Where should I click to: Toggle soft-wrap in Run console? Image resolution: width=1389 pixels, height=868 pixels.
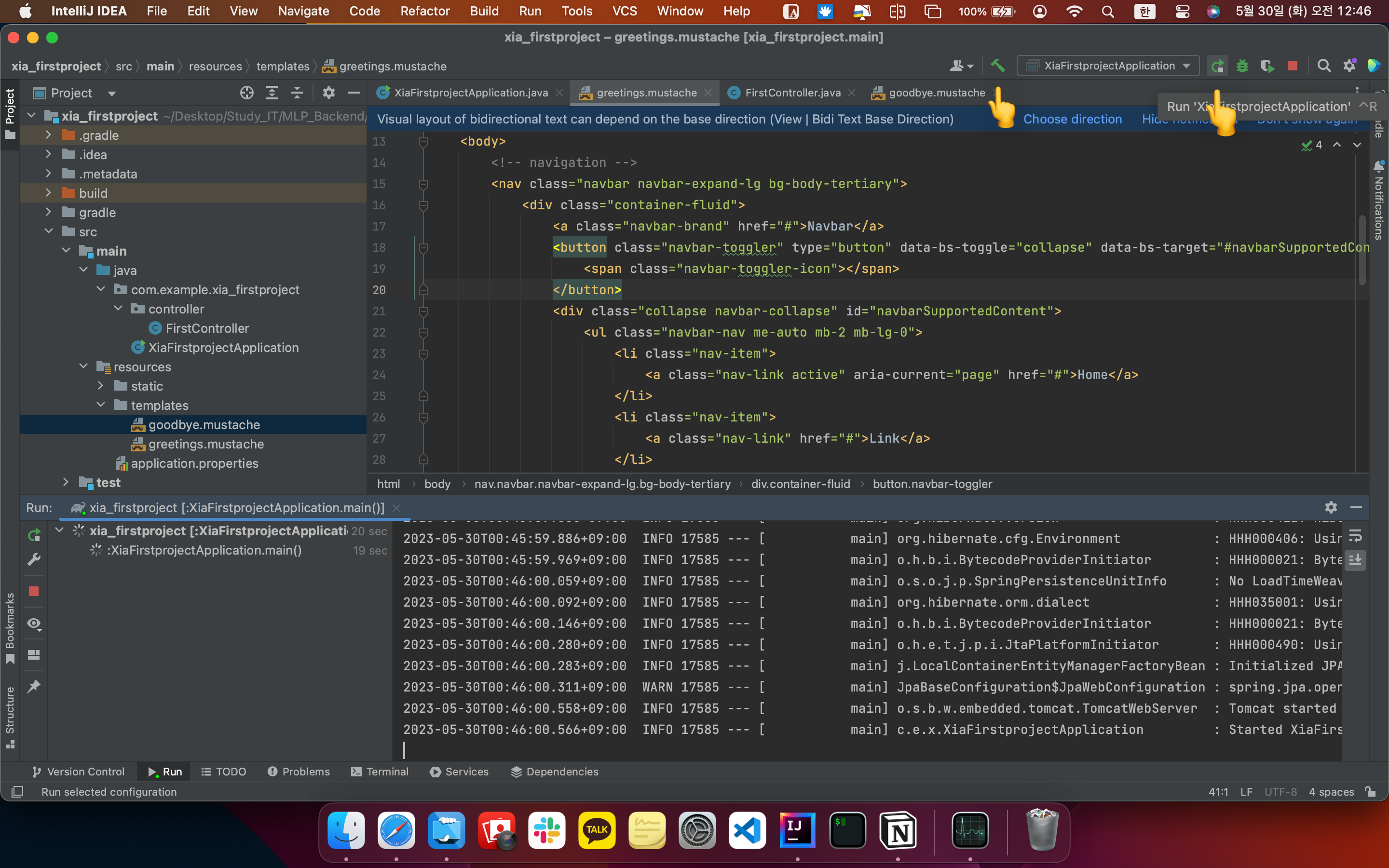pyautogui.click(x=1355, y=537)
